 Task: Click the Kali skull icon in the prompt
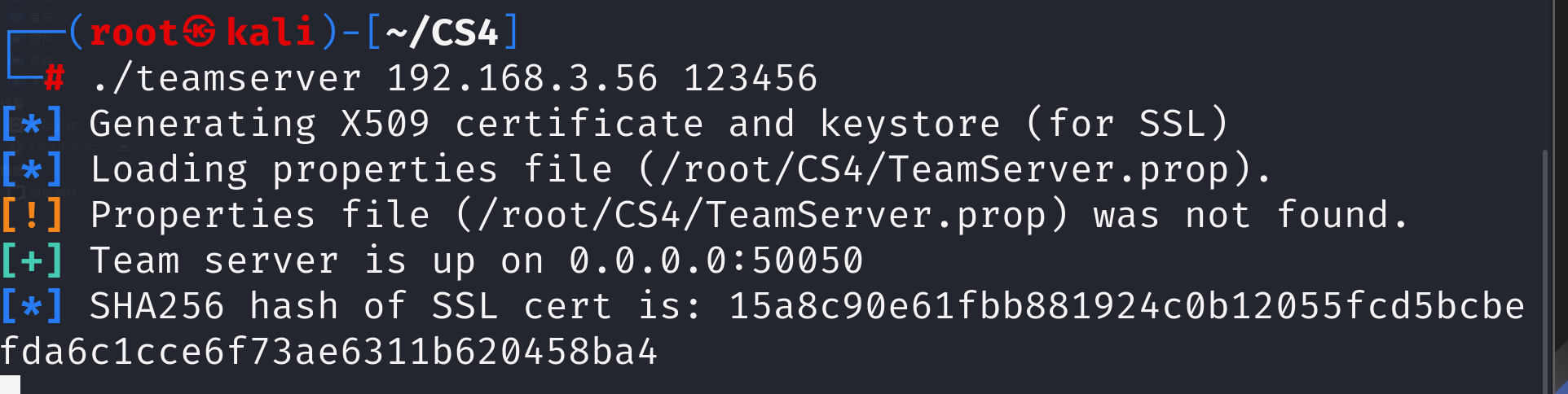pos(199,32)
